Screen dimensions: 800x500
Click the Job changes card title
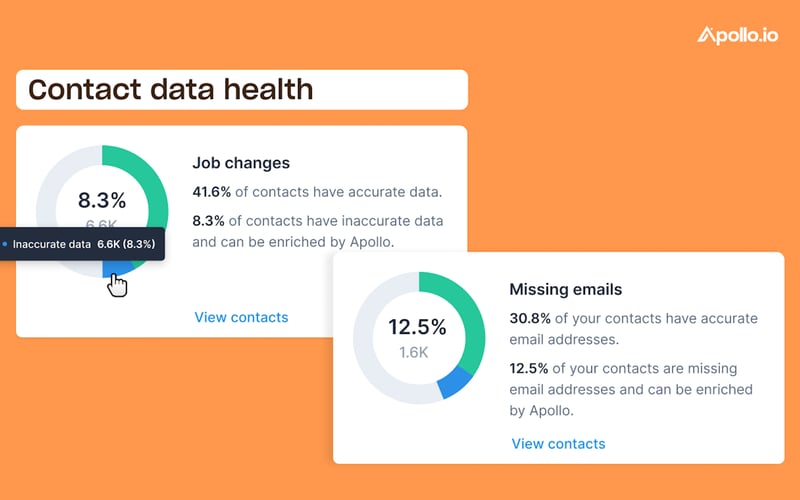[x=241, y=163]
